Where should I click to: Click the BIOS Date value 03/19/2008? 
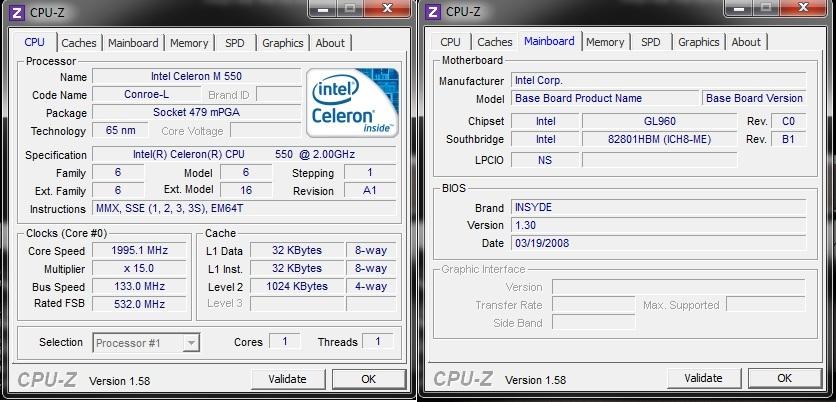[658, 243]
